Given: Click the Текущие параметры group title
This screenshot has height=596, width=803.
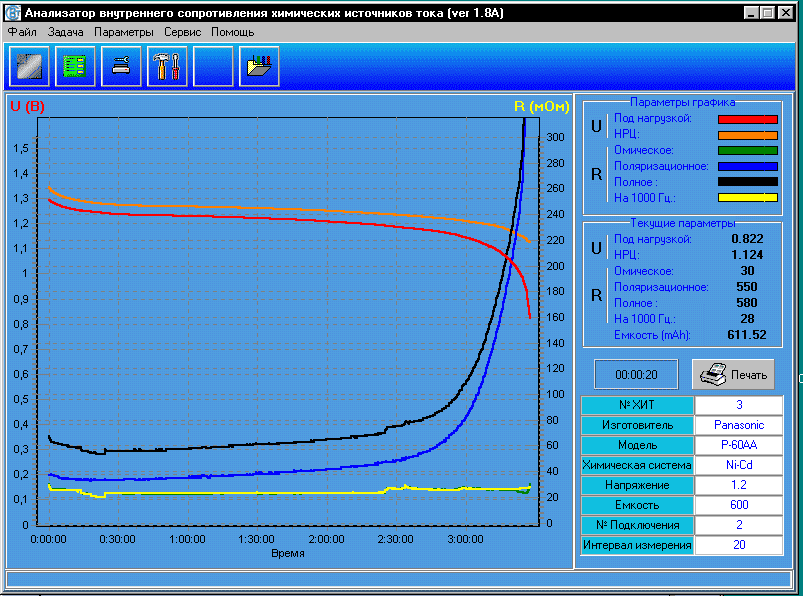Looking at the screenshot, I should point(682,223).
